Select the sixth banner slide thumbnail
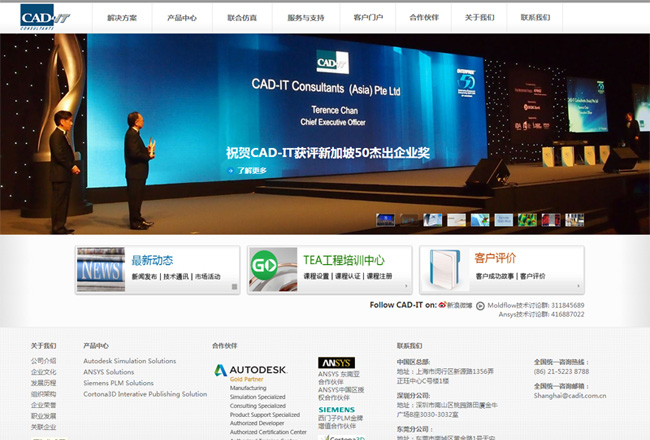 click(x=504, y=220)
